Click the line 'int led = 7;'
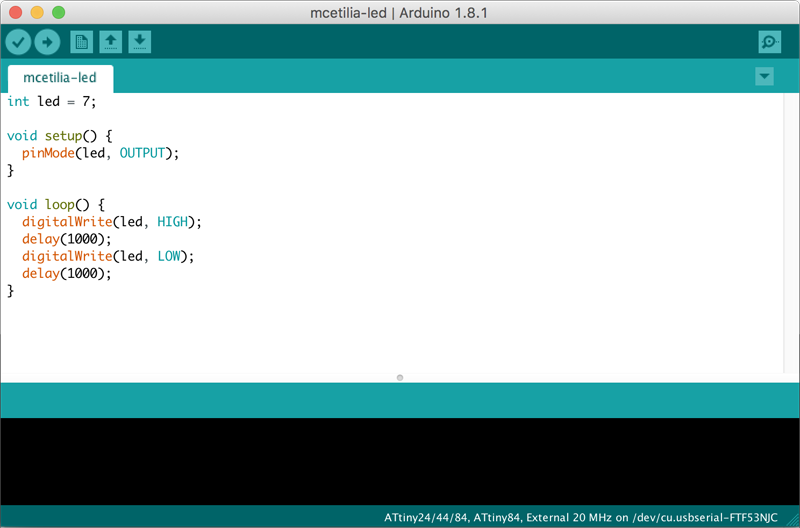 coord(52,102)
